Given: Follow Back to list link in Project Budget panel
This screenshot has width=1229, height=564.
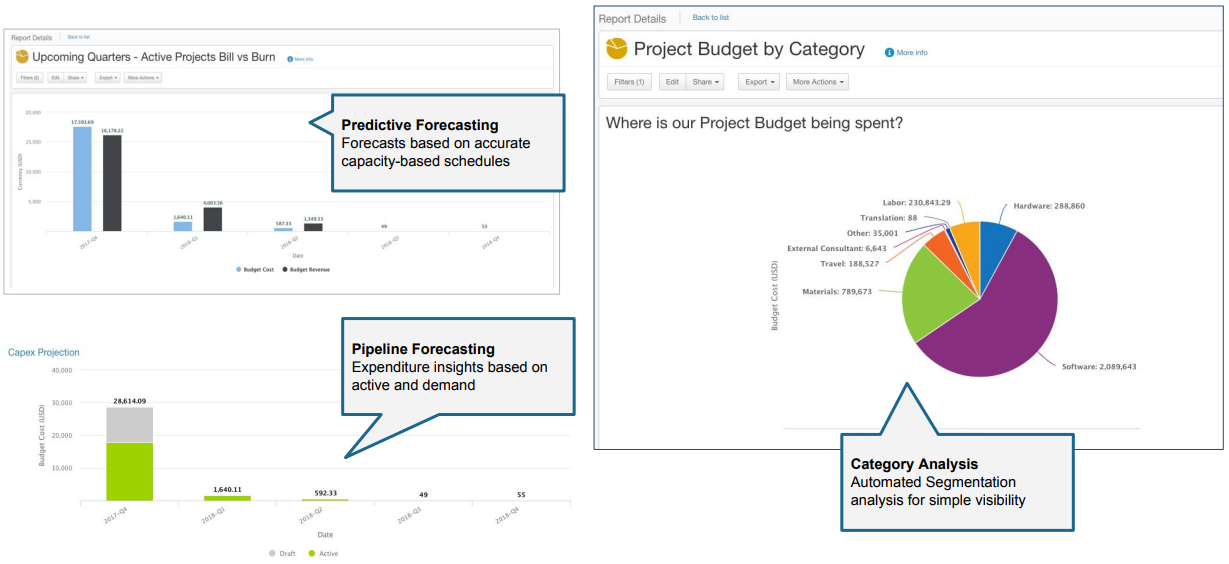Looking at the screenshot, I should click(x=711, y=18).
